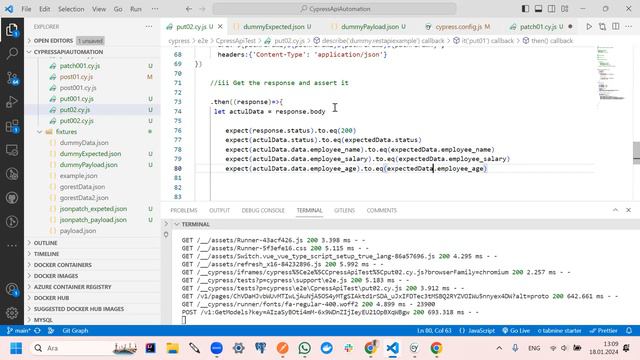640x360 pixels.
Task: Open Remote Explorer view
Action: click(x=12, y=150)
